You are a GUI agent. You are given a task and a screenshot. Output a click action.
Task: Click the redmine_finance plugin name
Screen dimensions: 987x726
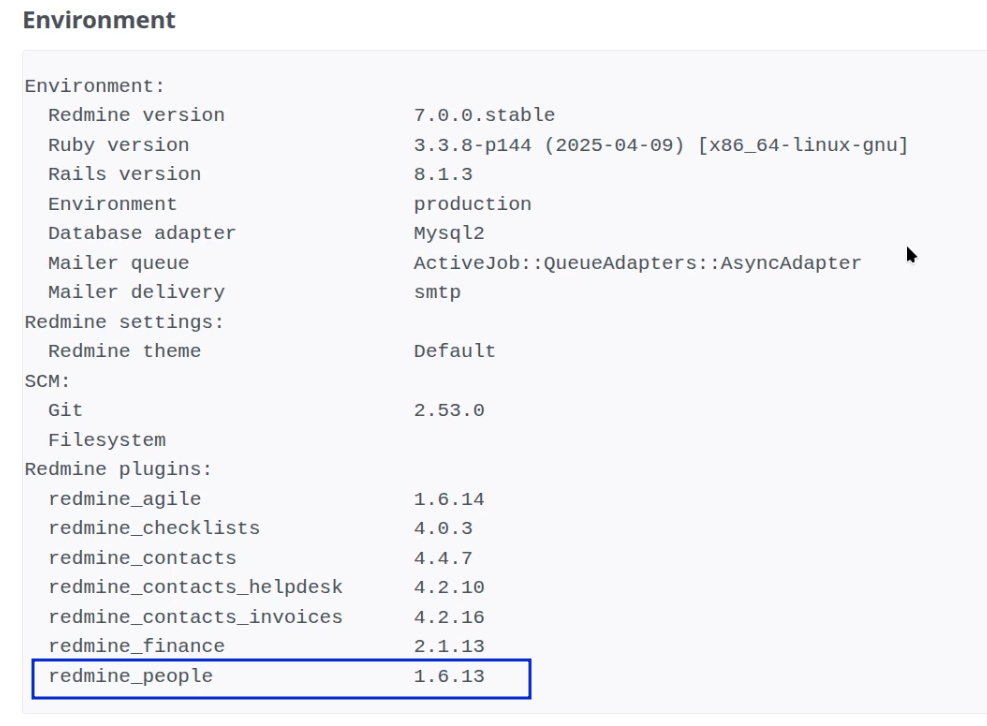[136, 647]
